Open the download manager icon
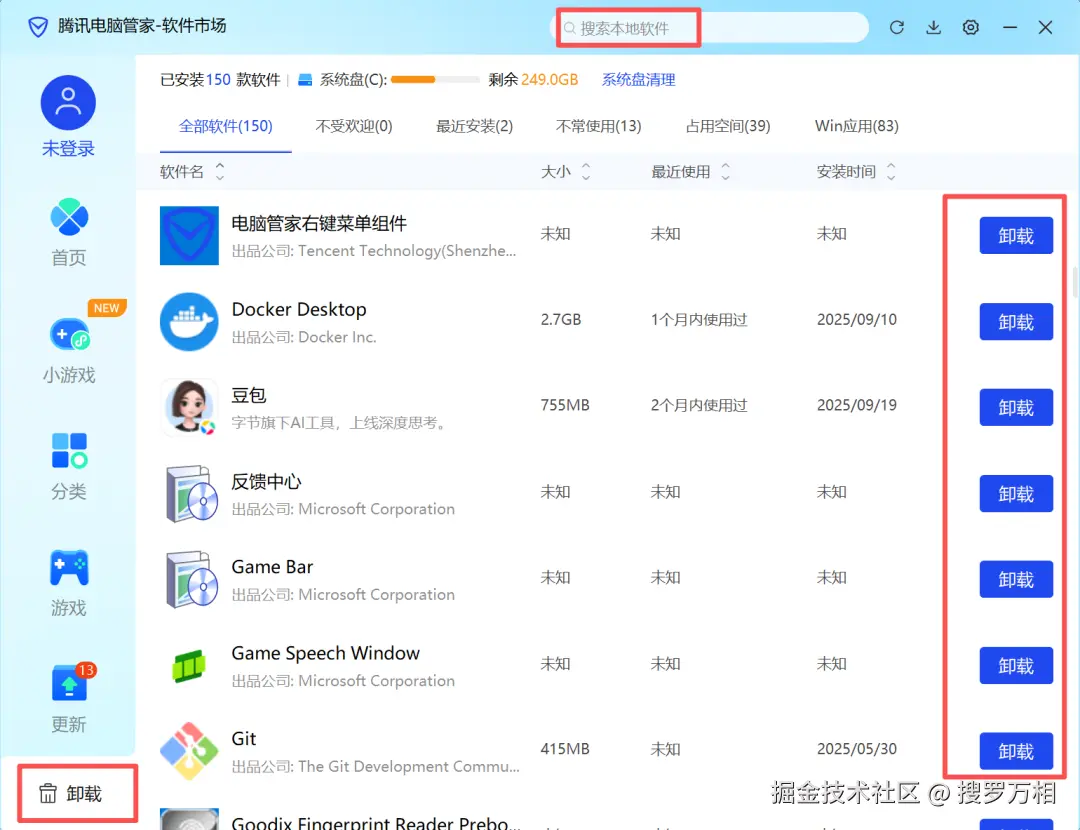Screen dimensions: 1080x830 pyautogui.click(x=933, y=27)
